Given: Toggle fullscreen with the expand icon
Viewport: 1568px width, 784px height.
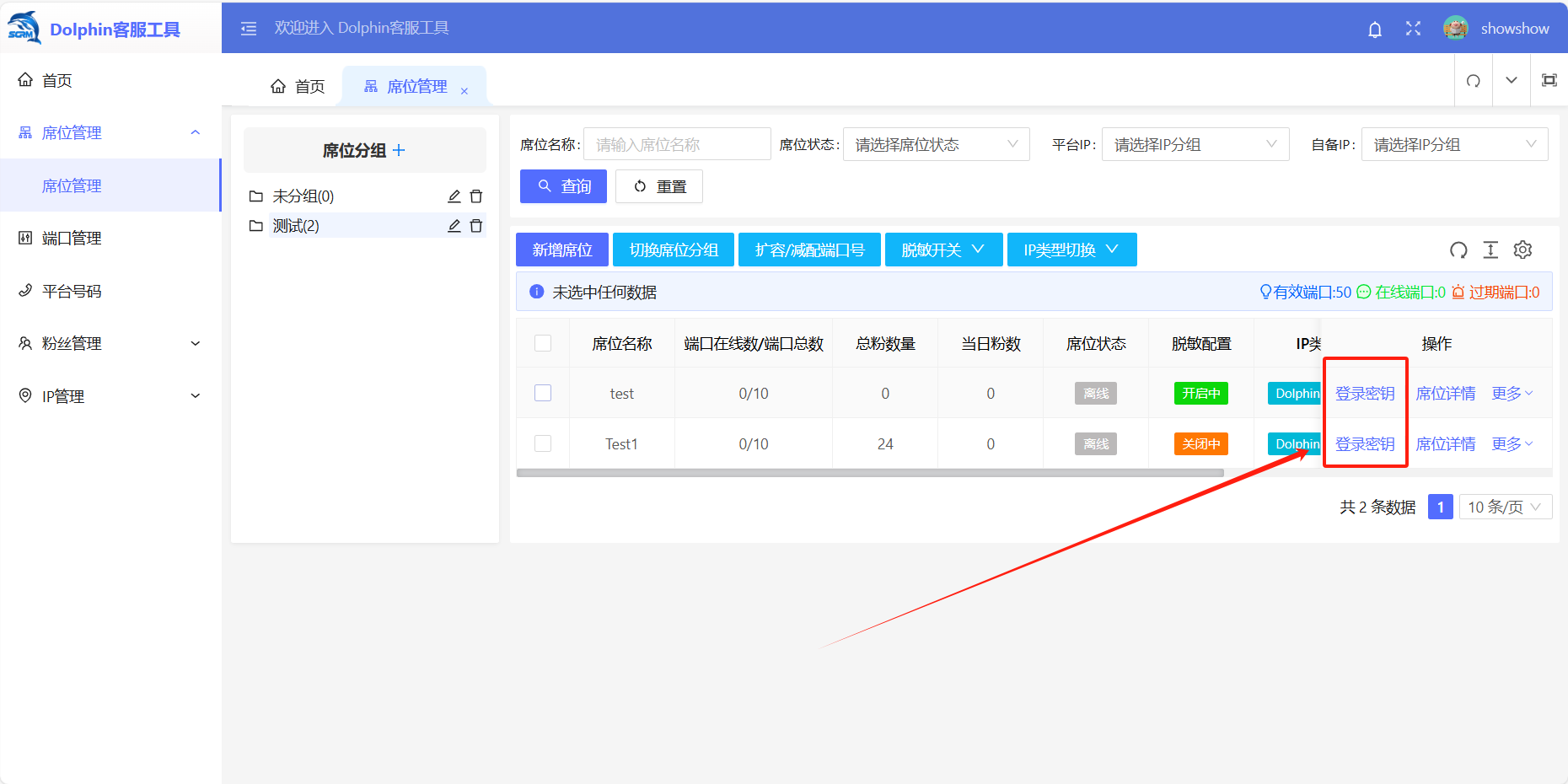Looking at the screenshot, I should click(1413, 29).
